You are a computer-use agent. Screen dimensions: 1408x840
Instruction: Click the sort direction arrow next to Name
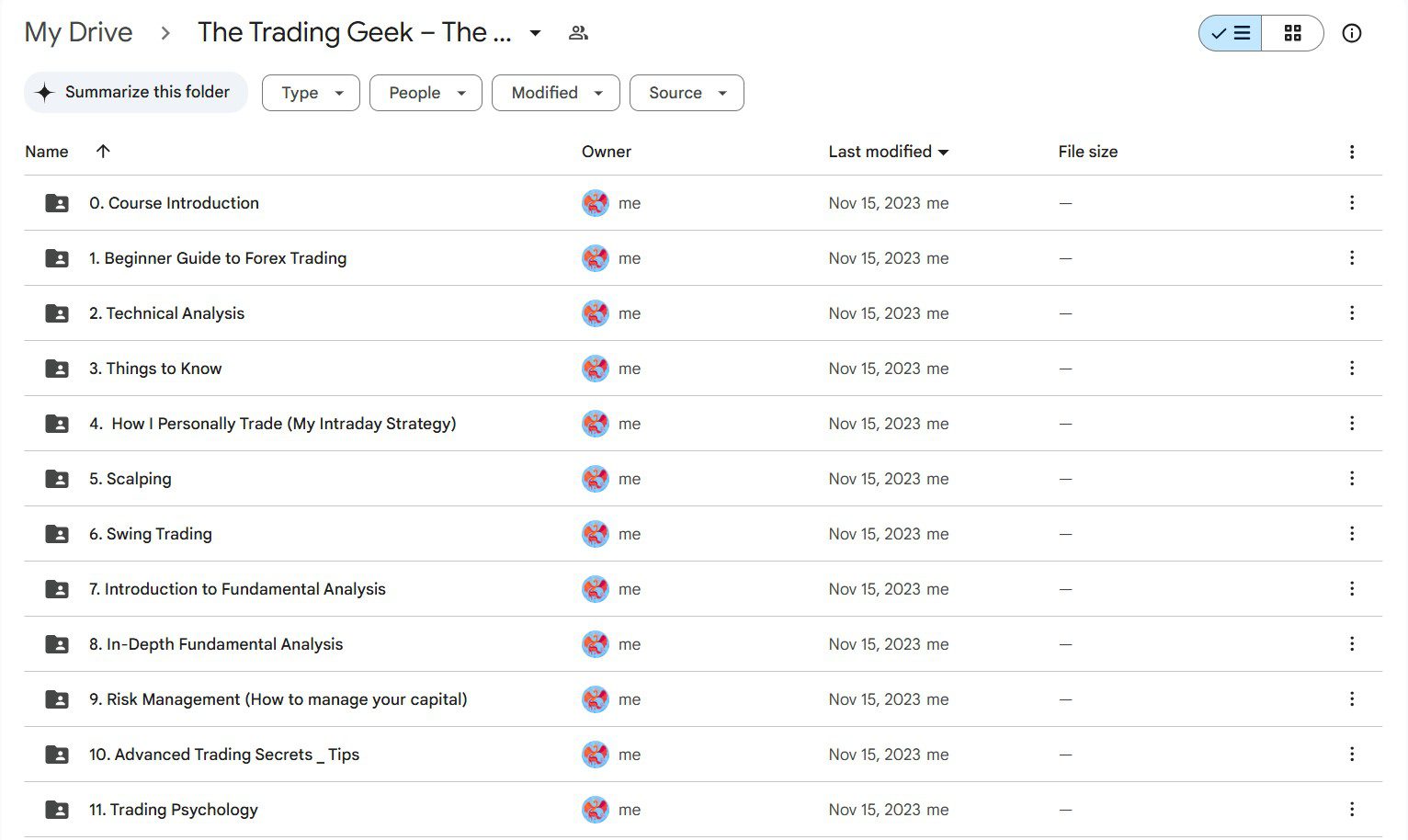tap(103, 152)
